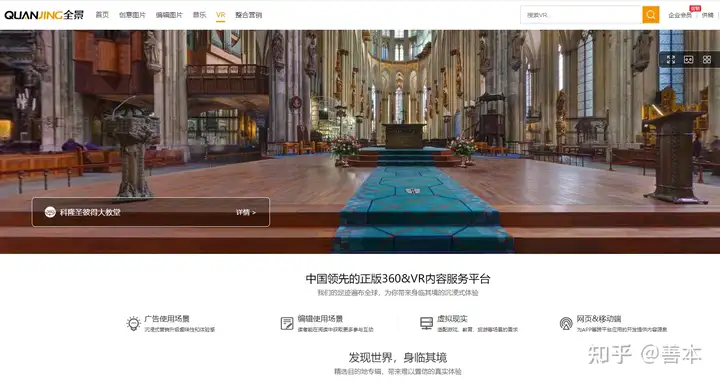Click the lightbulb 广告使用场景 icon

coord(133,323)
